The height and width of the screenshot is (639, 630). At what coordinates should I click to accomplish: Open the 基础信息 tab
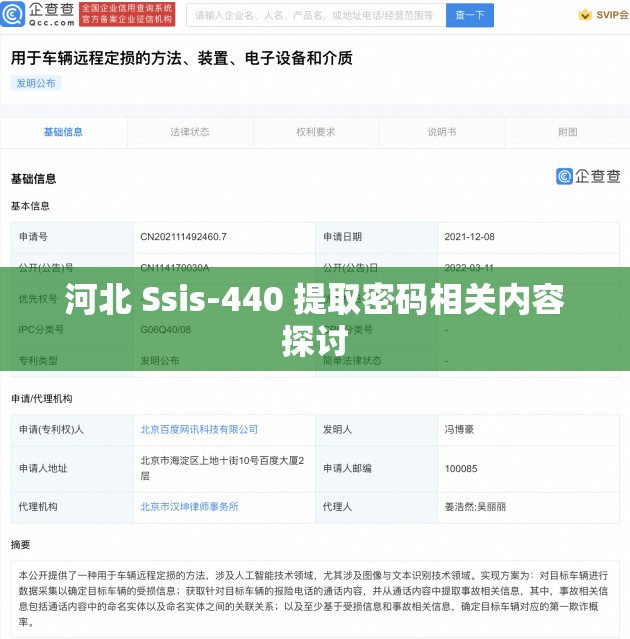(x=63, y=132)
